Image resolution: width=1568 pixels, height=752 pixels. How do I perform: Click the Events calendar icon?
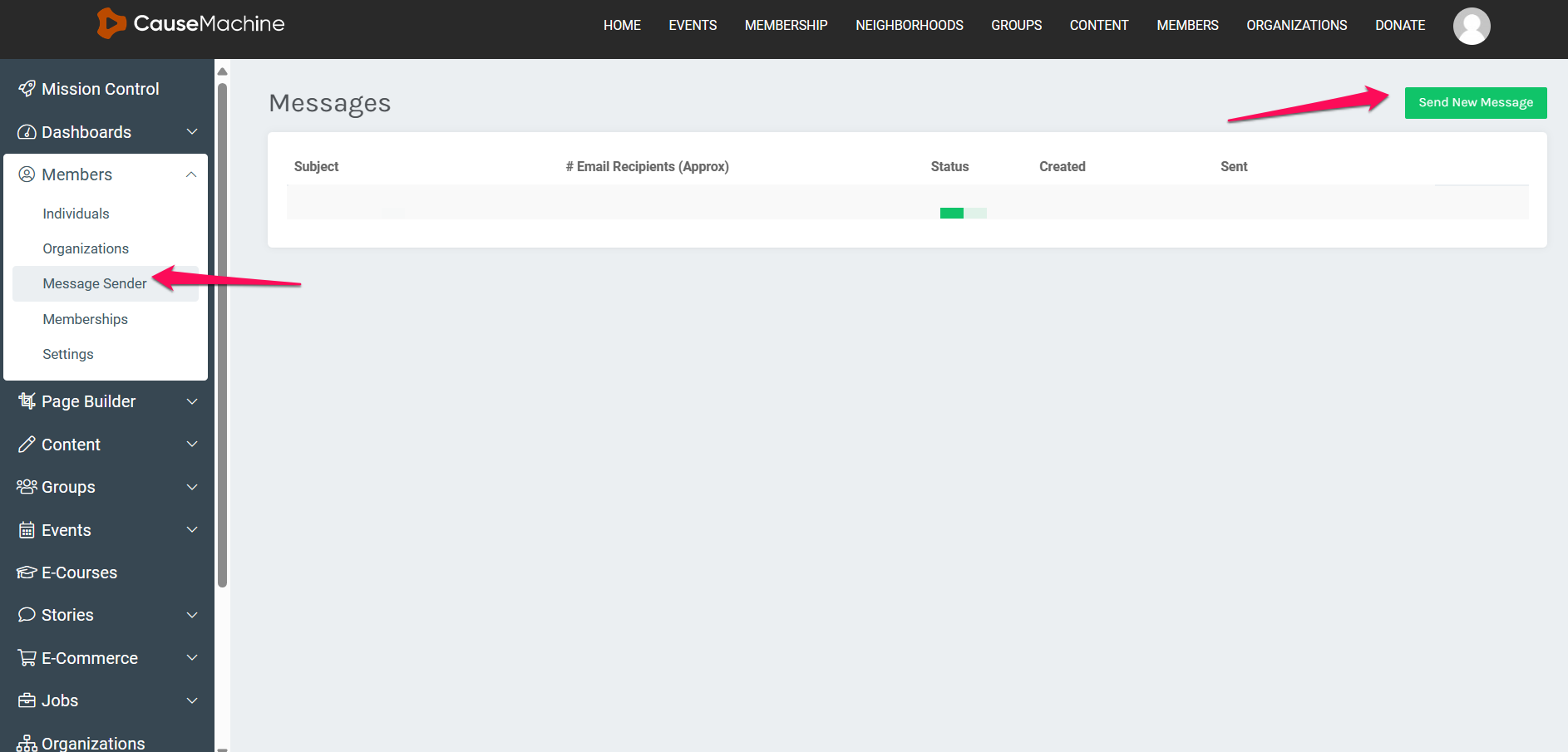pyautogui.click(x=27, y=530)
